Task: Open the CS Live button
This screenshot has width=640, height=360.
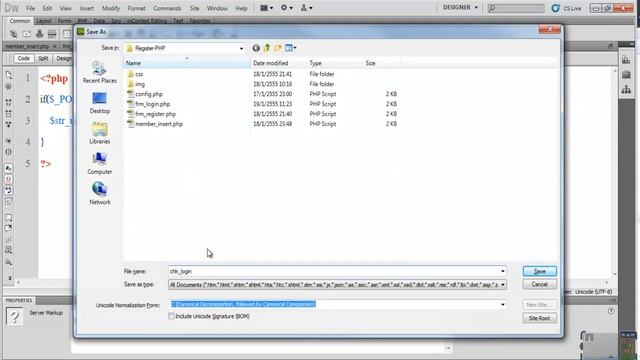Action: pyautogui.click(x=566, y=8)
